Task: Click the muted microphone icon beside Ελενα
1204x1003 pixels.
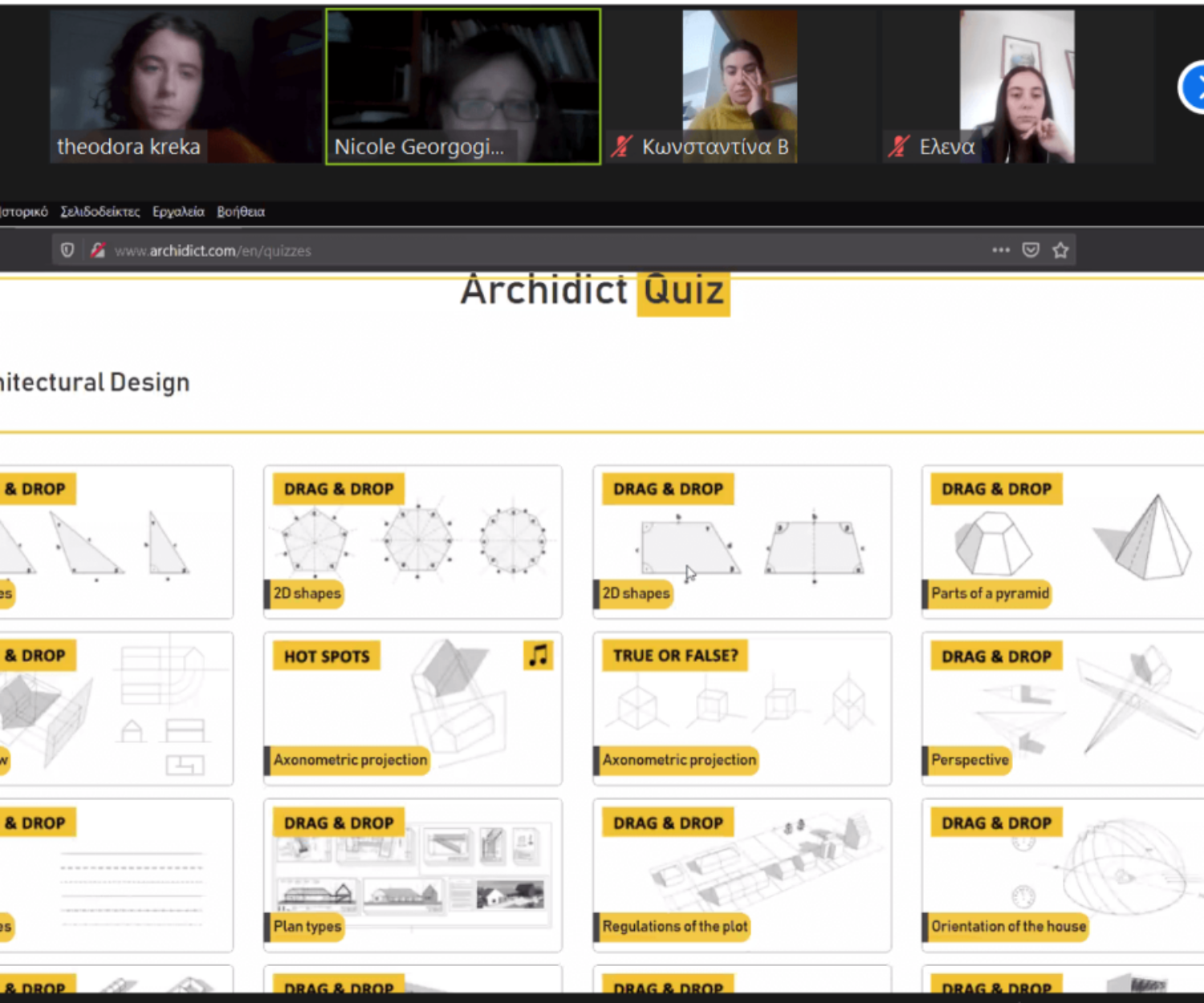Action: pos(899,147)
